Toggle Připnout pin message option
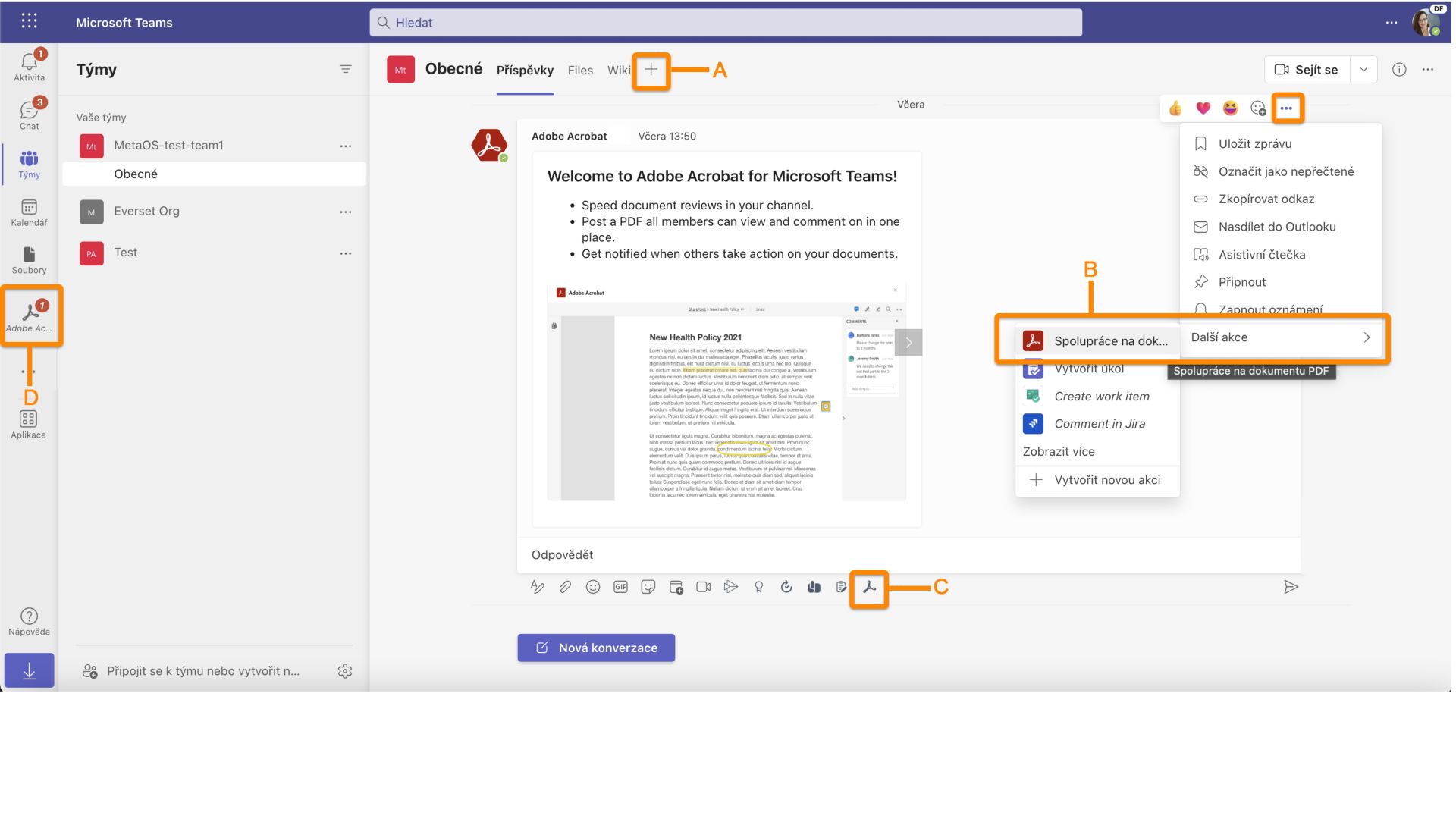 (1243, 281)
